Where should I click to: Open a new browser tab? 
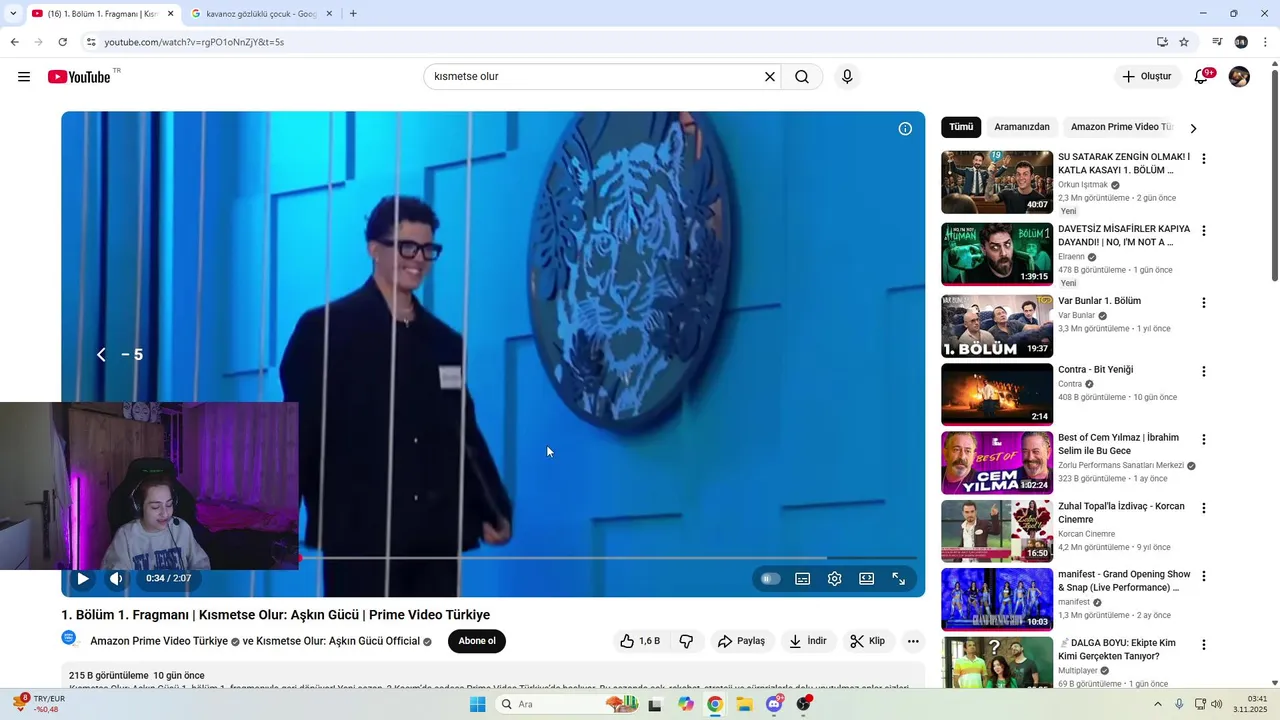click(353, 14)
